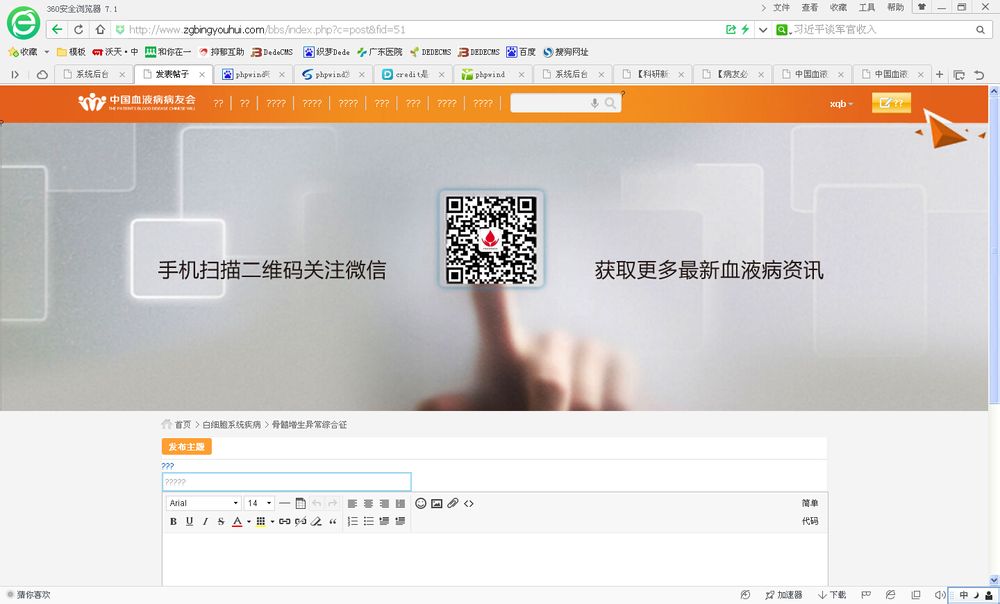Open 骨髓增生异常综合征 breadcrumb link

[309, 425]
